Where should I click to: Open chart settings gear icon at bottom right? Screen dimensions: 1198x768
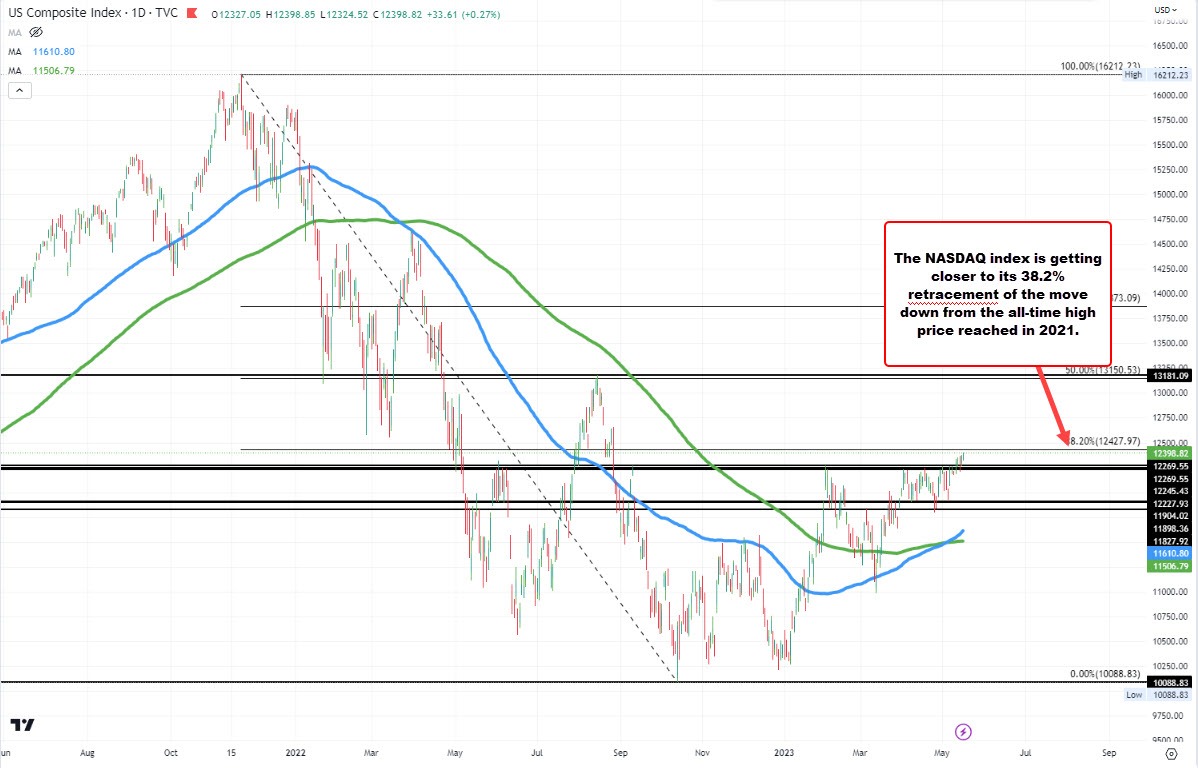point(1171,753)
